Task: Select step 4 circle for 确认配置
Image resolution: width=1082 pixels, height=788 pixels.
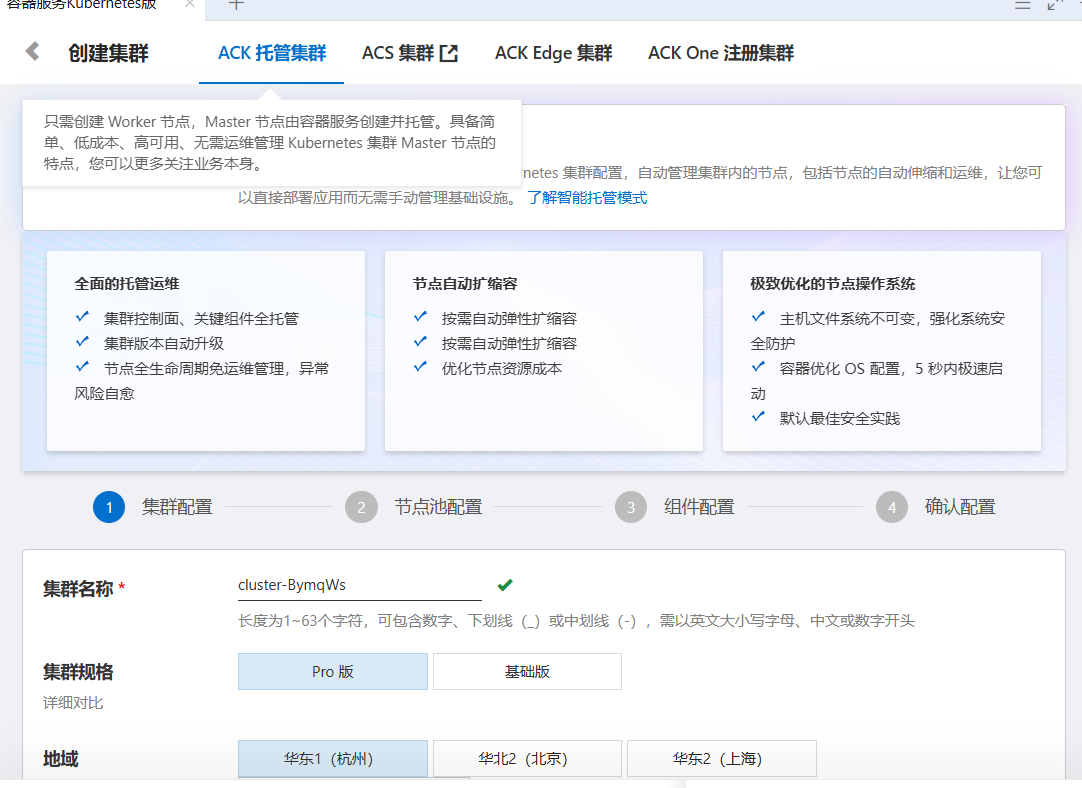Action: pos(892,507)
